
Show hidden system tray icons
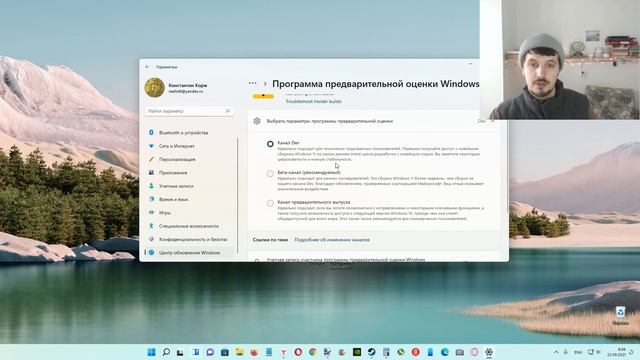tap(556, 352)
